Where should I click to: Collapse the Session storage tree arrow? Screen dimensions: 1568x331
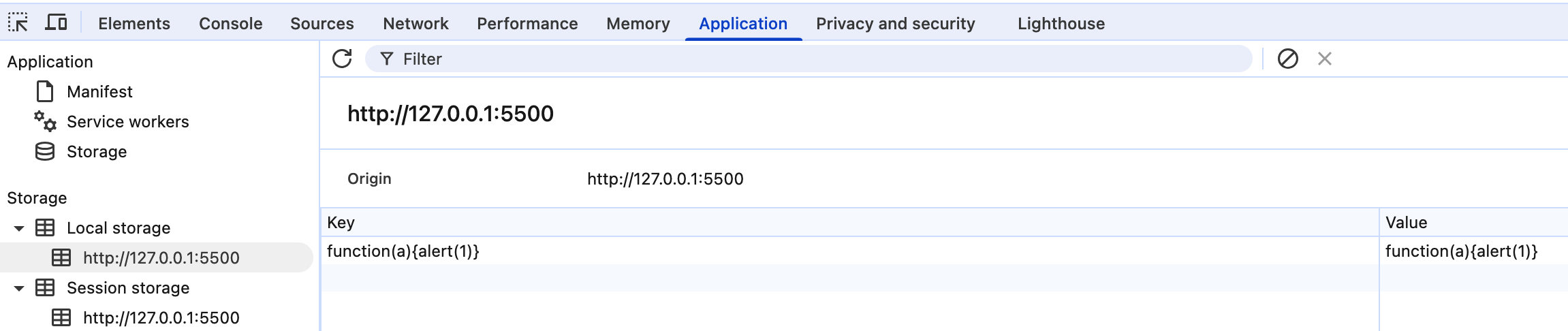(19, 288)
